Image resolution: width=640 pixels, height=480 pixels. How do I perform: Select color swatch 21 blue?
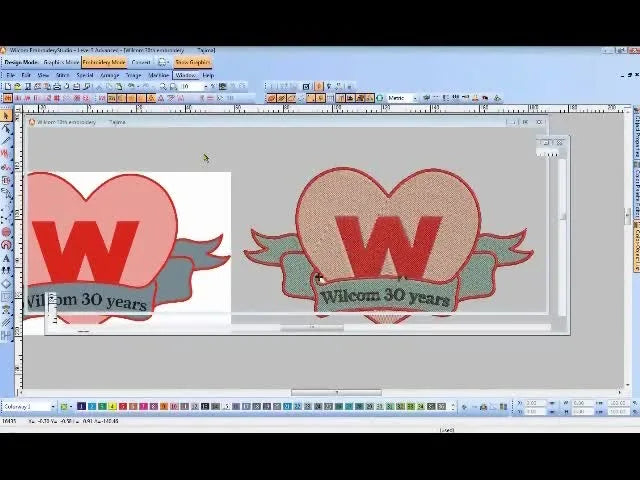pos(287,407)
